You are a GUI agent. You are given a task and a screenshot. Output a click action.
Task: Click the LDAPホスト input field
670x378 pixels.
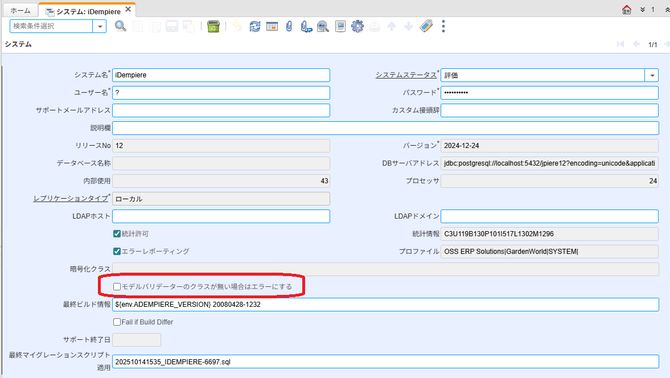tap(221, 216)
